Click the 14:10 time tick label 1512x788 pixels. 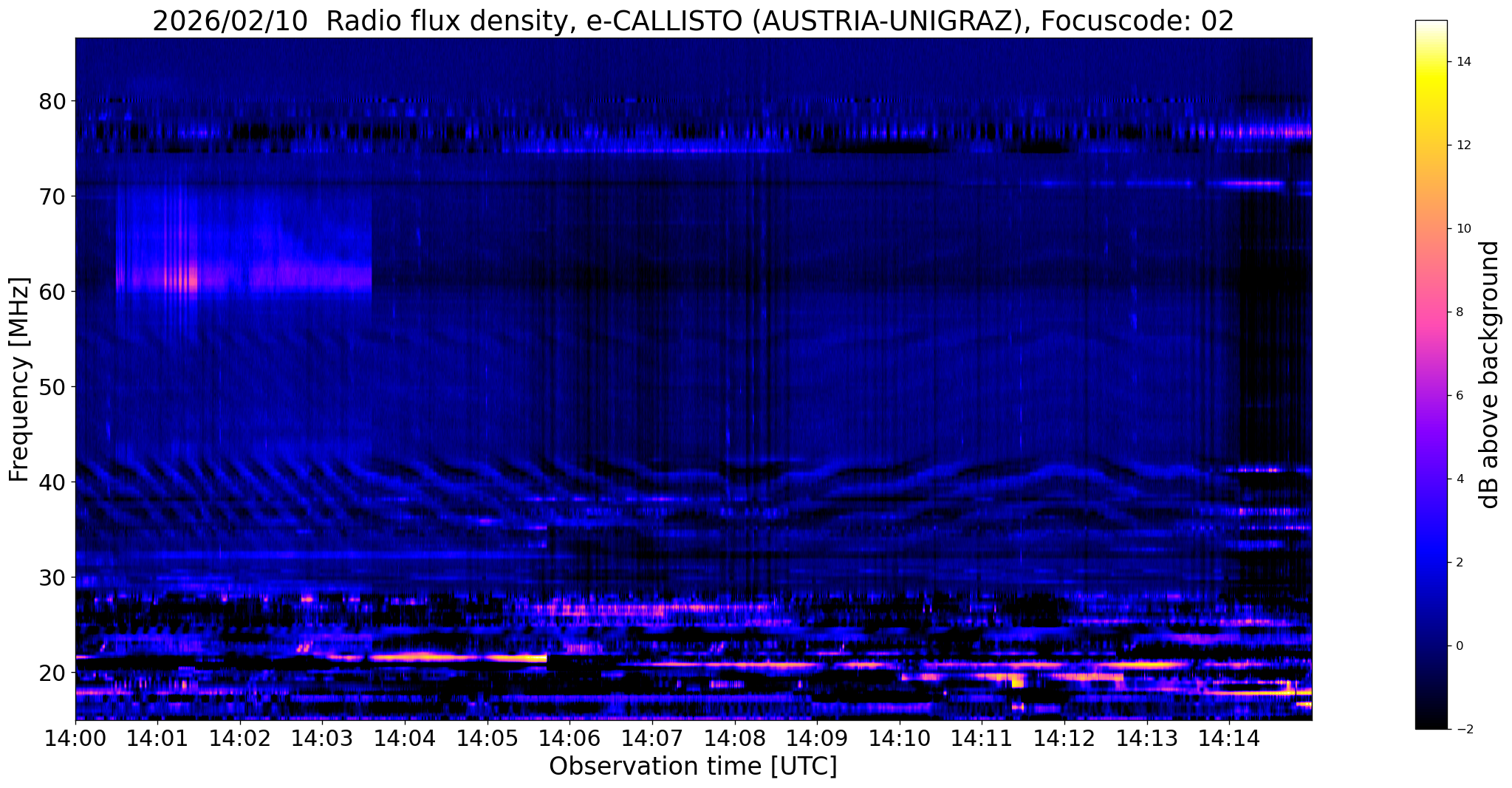(x=900, y=737)
